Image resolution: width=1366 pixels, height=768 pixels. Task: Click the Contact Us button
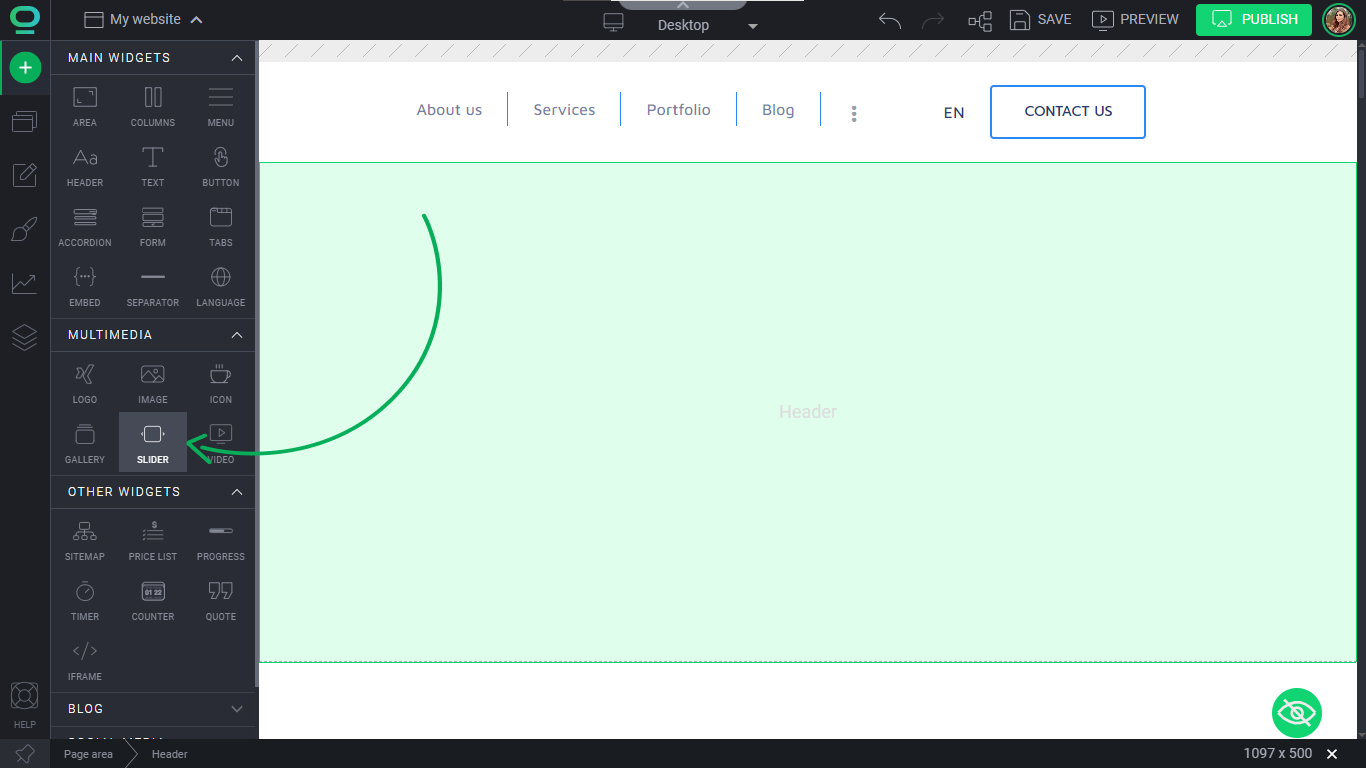(x=1068, y=112)
